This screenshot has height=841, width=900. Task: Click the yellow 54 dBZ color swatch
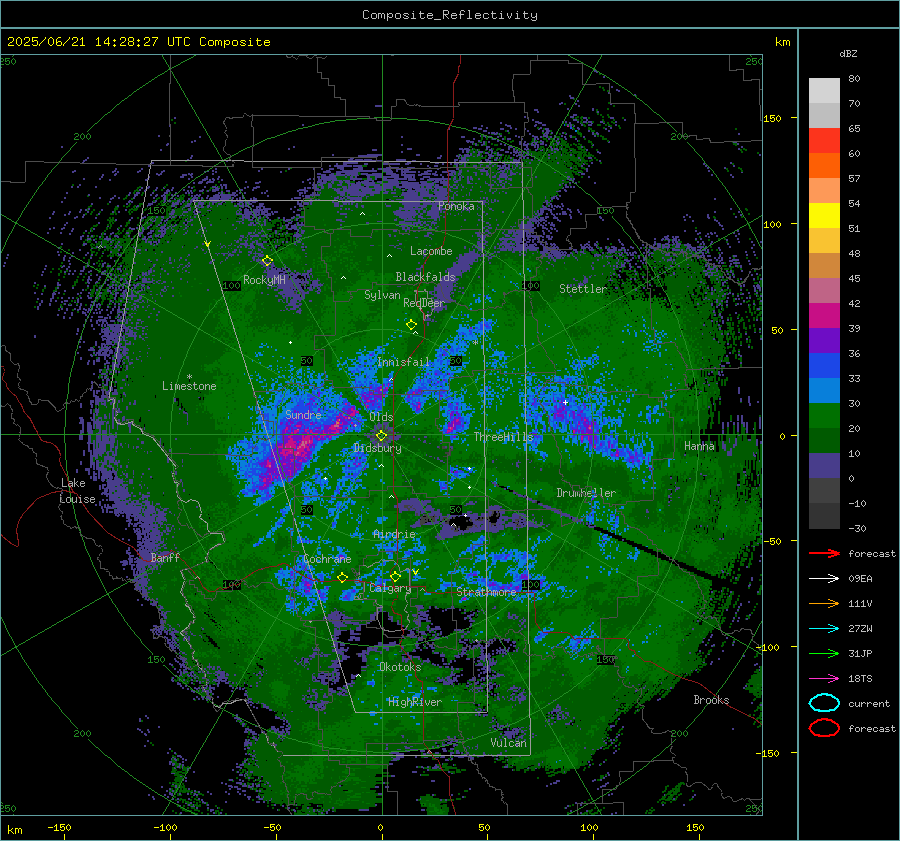tap(824, 216)
